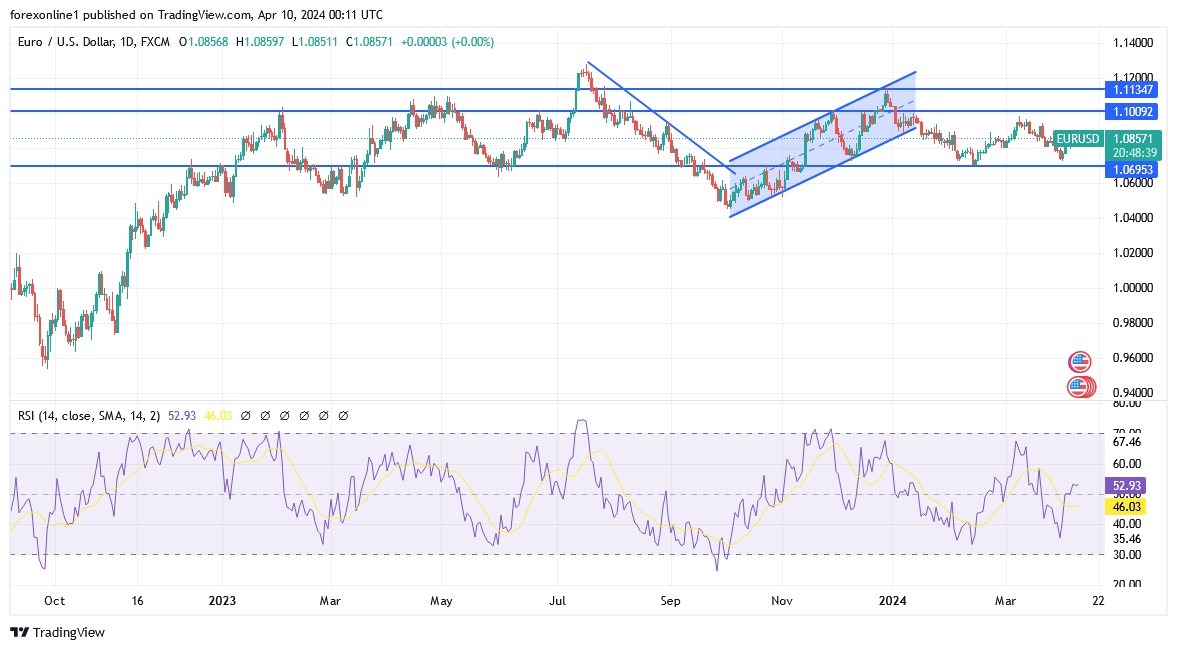
Task: Click the blue 1.11347 resistance price label
Action: click(1130, 90)
